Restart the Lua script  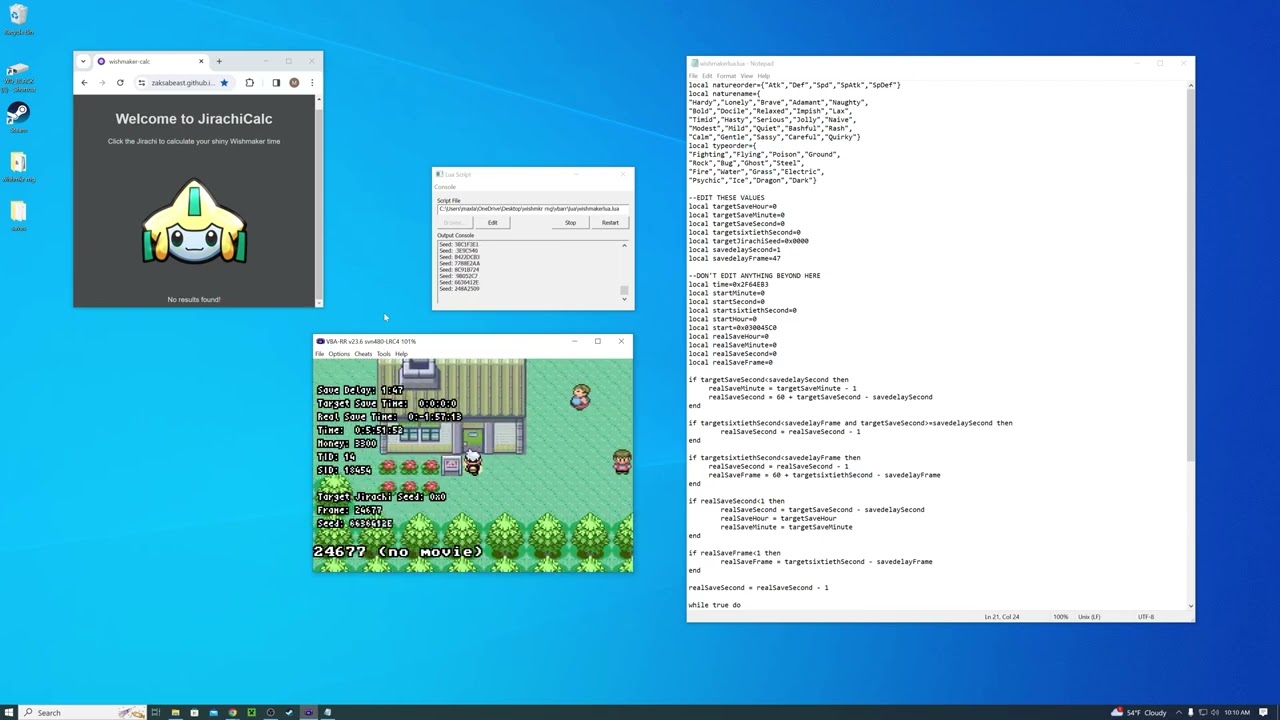610,223
